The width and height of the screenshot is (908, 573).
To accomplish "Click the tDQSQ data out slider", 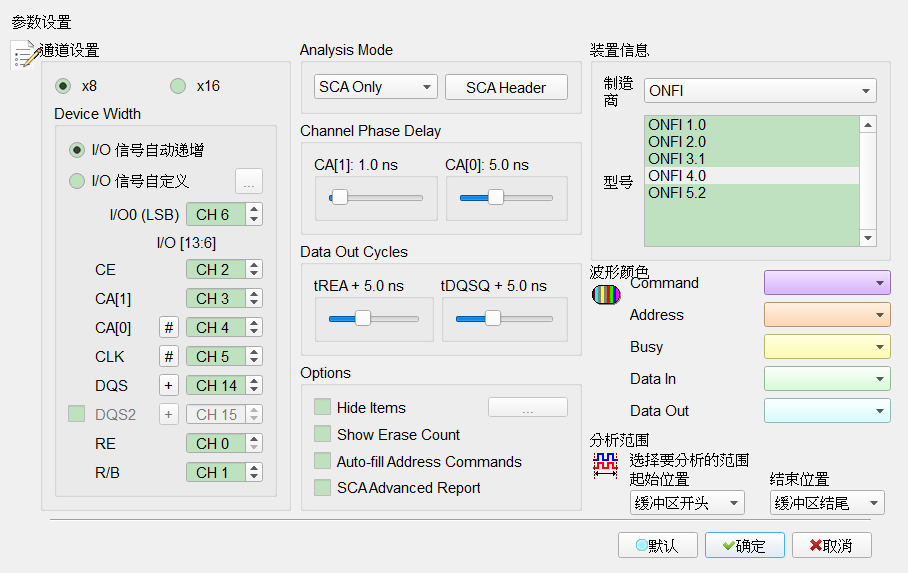I will pyautogui.click(x=504, y=319).
